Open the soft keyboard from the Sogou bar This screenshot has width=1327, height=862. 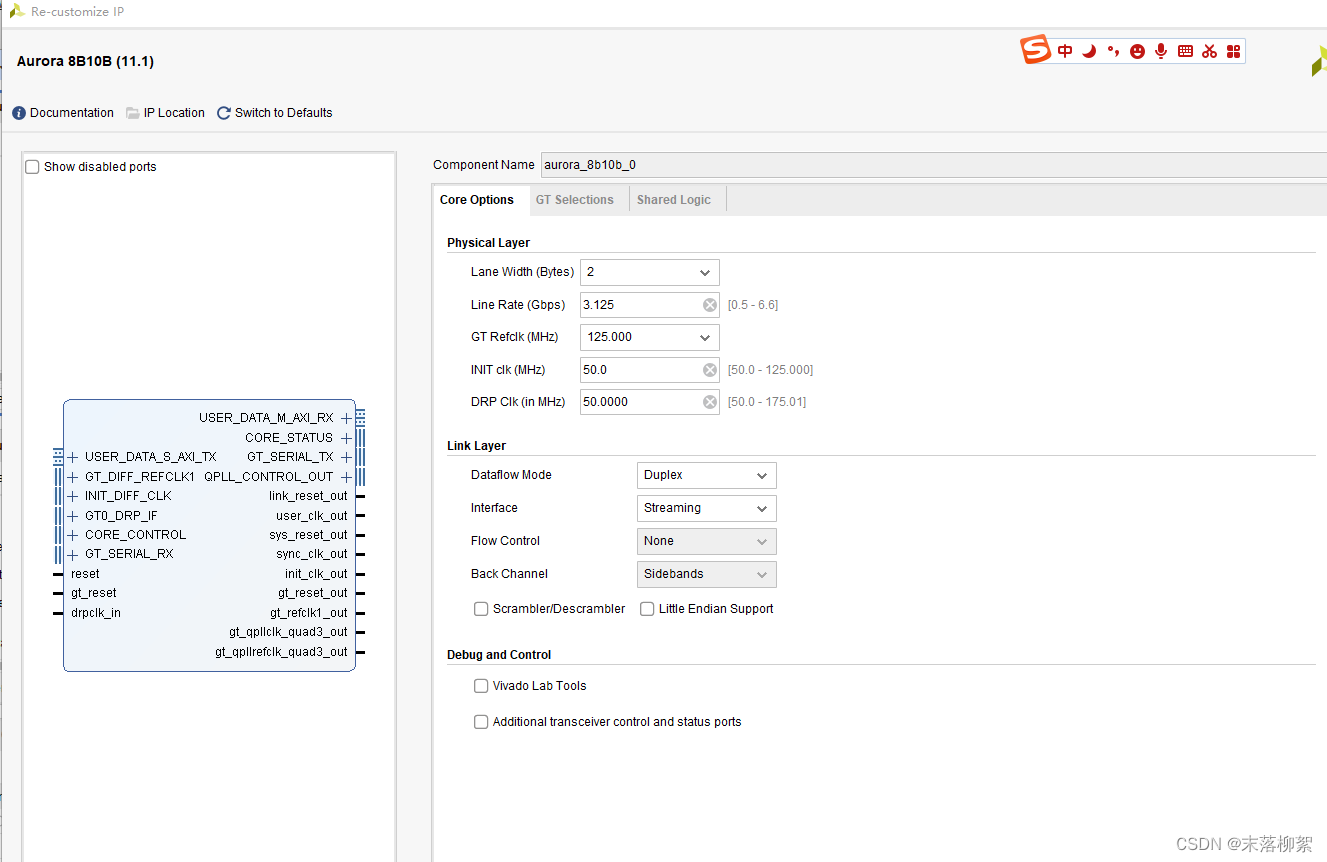pyautogui.click(x=1185, y=51)
